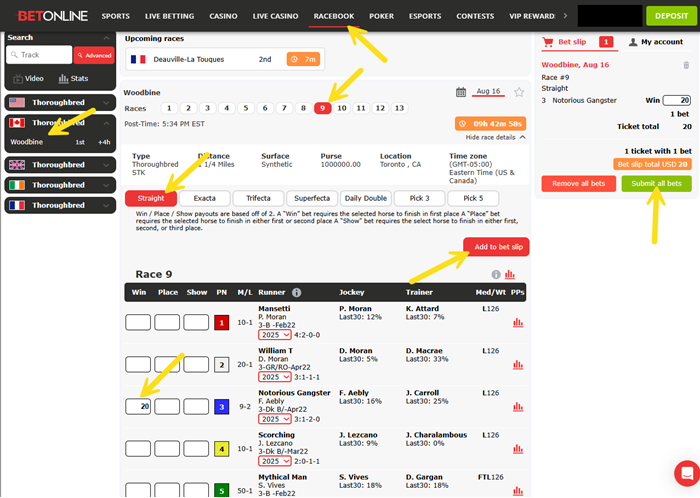
Task: Open the Stats section in the search panel
Action: [x=73, y=78]
